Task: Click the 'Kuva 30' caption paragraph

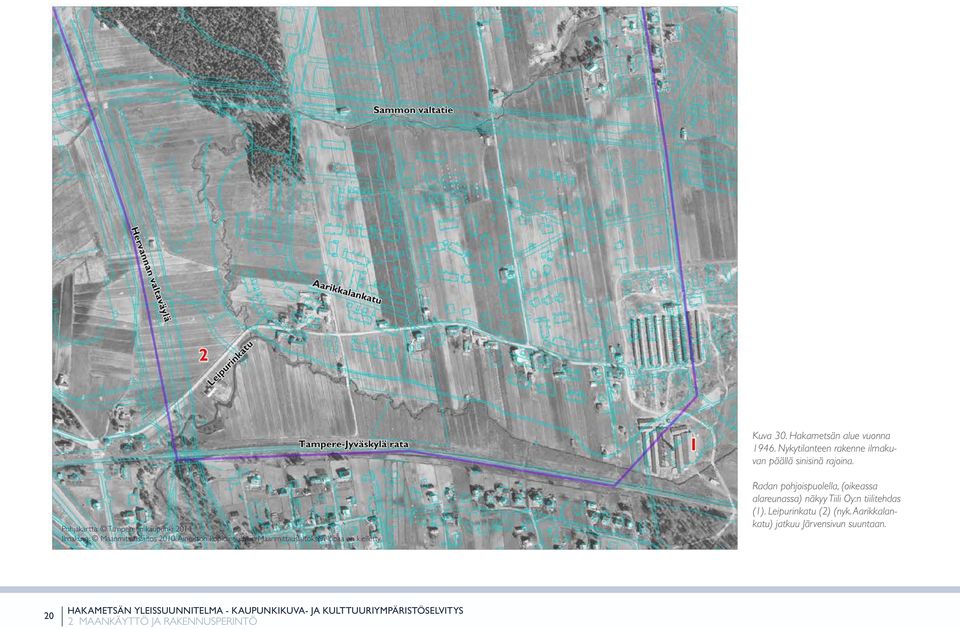Action: [x=824, y=448]
